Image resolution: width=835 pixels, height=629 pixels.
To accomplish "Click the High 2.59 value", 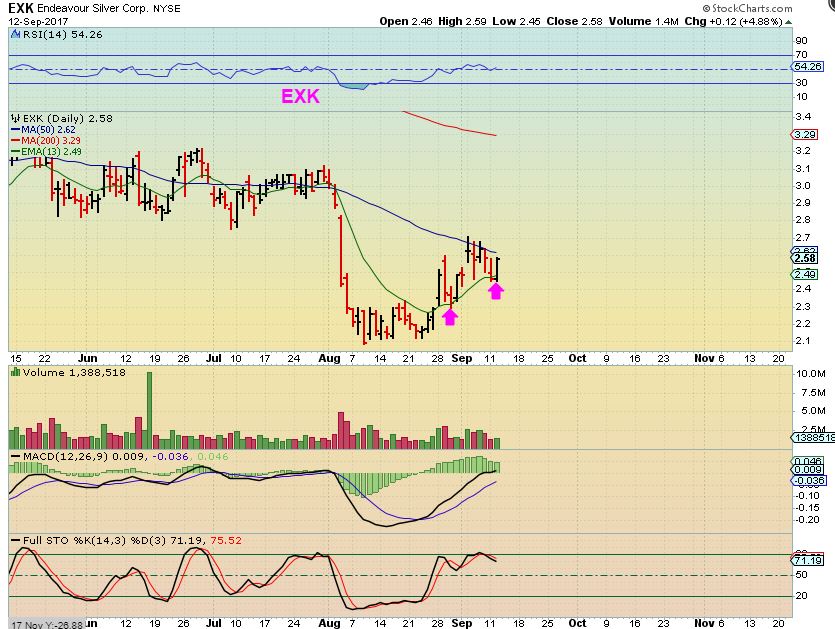I will tap(462, 21).
